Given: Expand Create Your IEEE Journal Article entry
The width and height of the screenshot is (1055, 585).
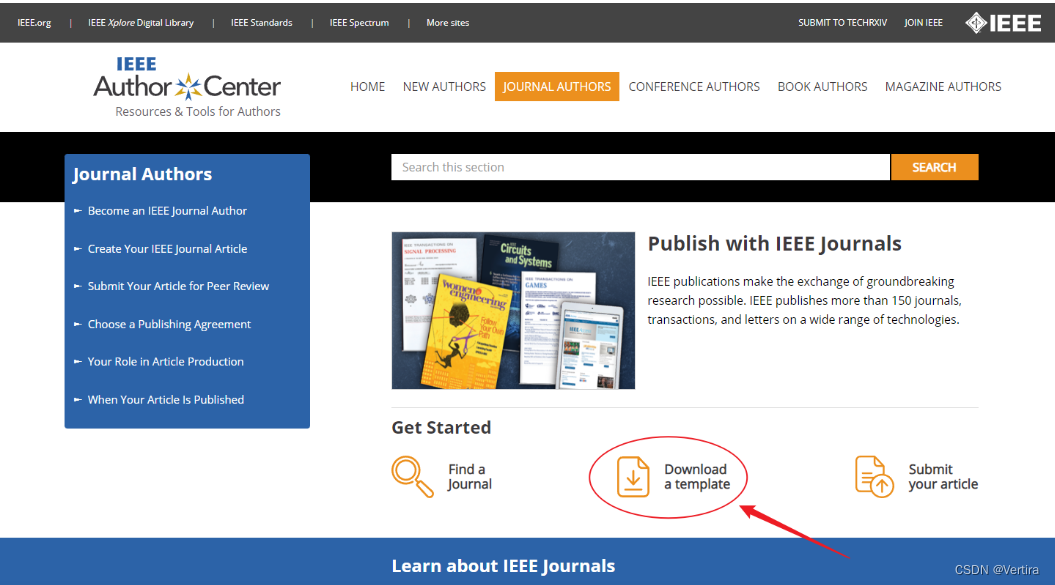Looking at the screenshot, I should [x=166, y=249].
